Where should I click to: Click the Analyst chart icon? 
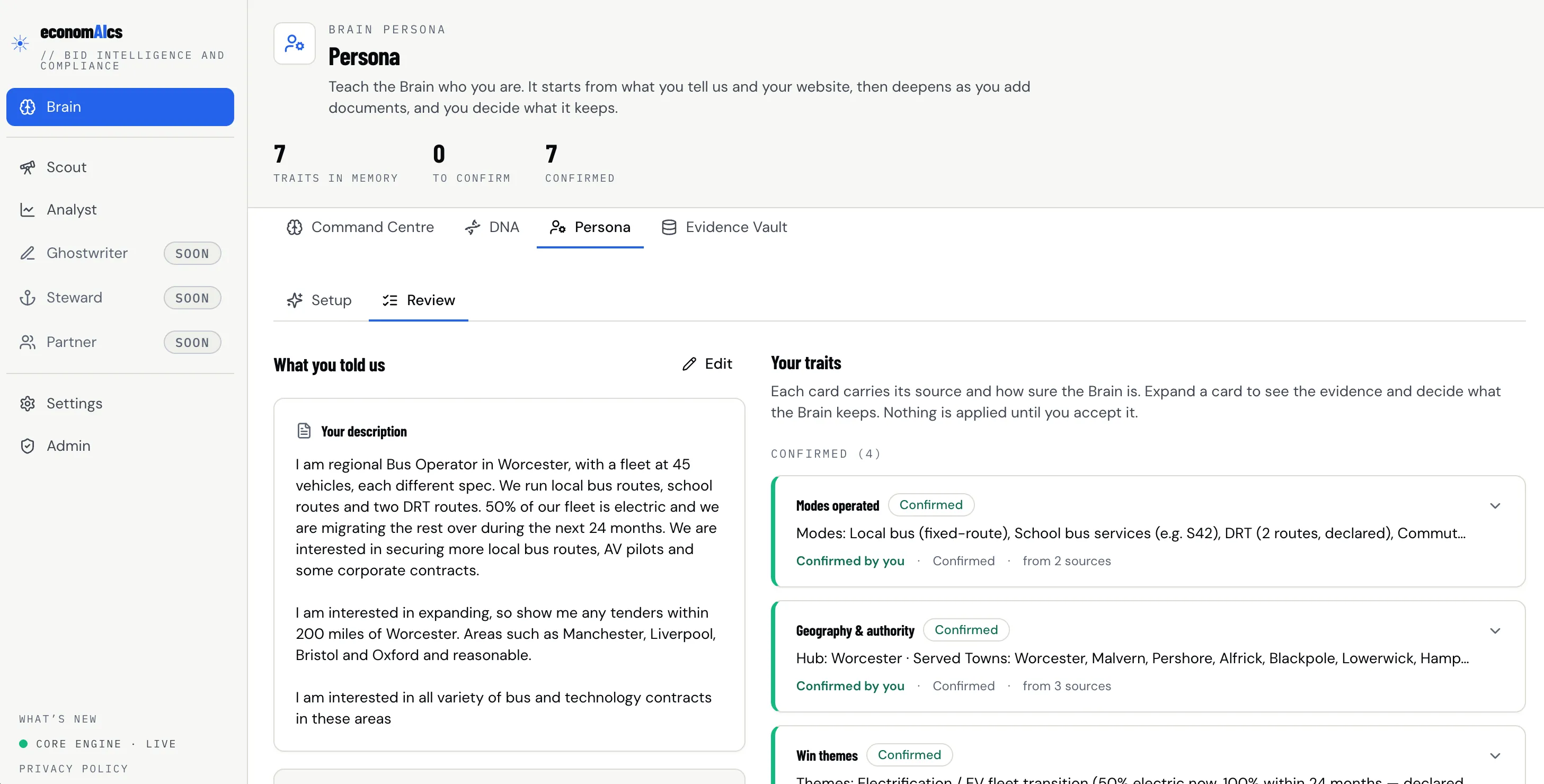pos(28,210)
